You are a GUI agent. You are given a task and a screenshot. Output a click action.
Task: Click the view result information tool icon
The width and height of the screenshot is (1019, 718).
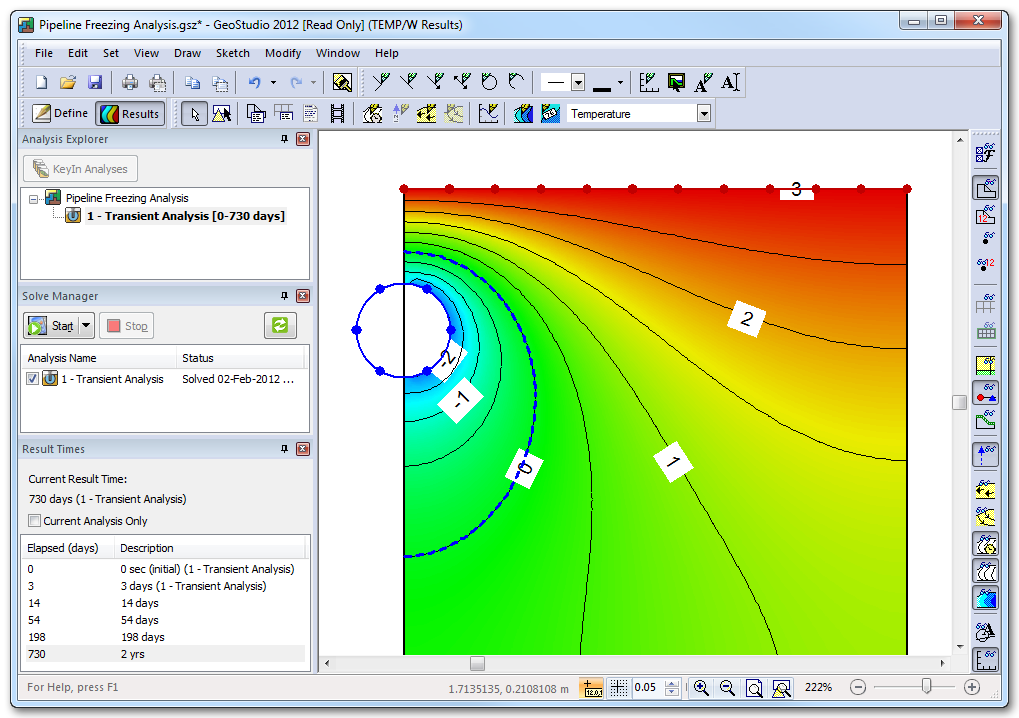tap(256, 114)
